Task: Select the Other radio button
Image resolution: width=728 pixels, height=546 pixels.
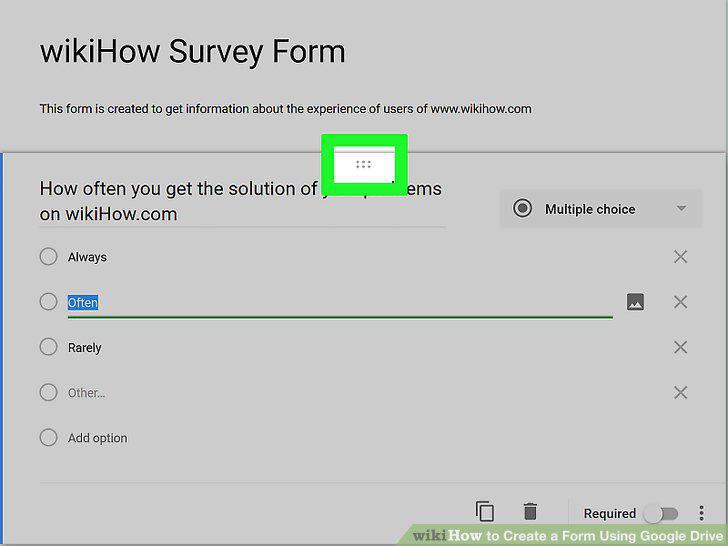Action: [48, 392]
